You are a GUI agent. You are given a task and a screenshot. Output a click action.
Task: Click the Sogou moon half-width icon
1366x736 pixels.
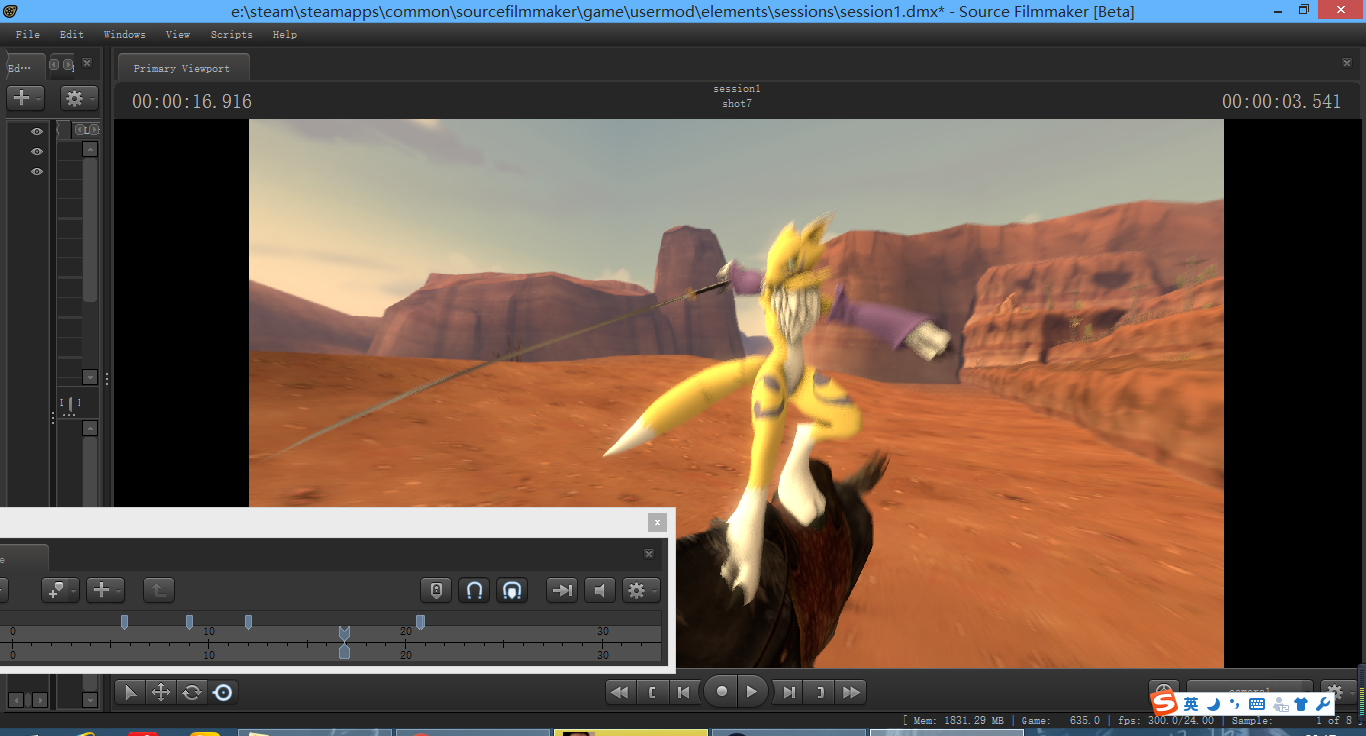1213,705
